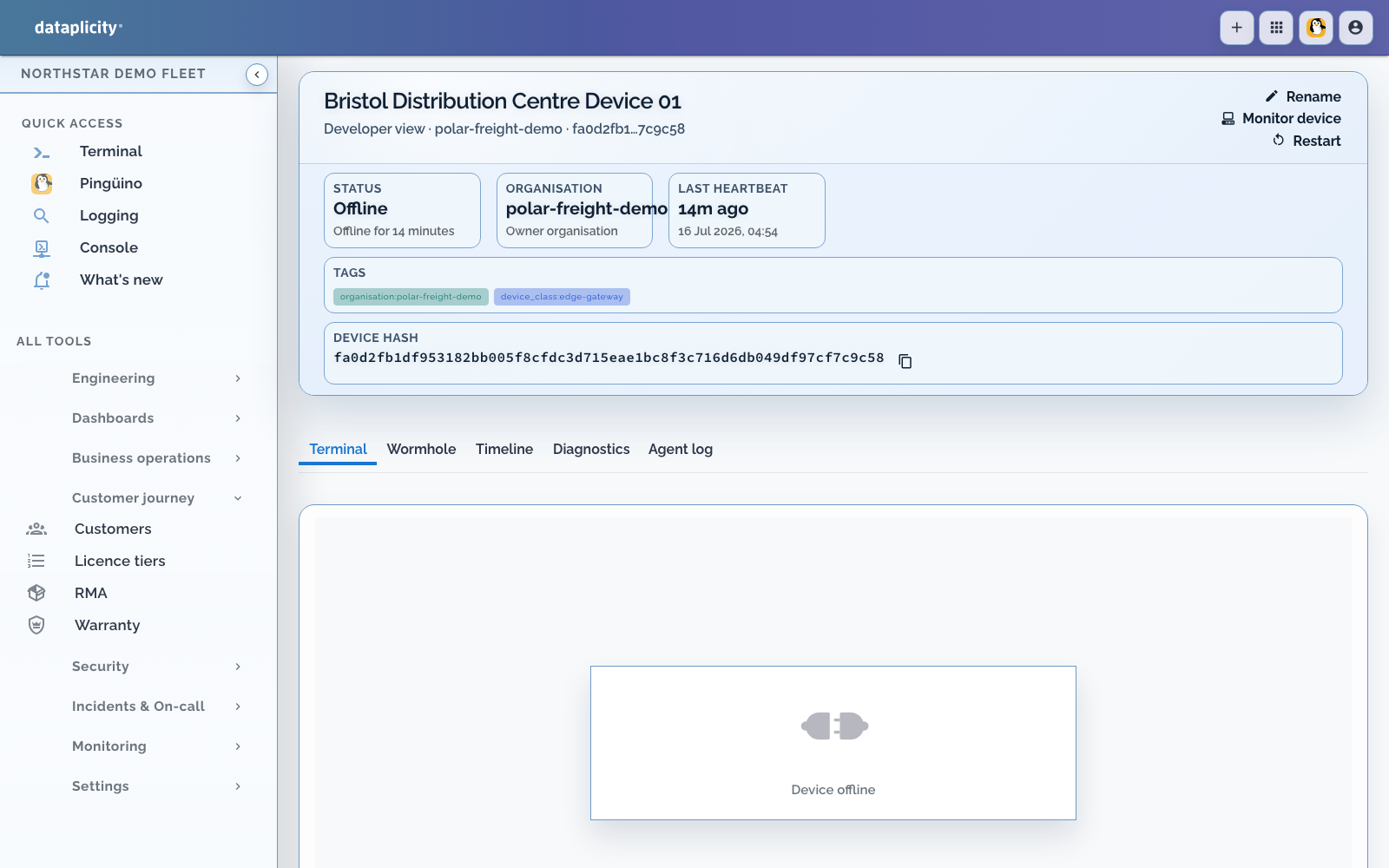Click the Terminal prompt icon in Quick Access
This screenshot has width=1389, height=868.
click(x=42, y=153)
